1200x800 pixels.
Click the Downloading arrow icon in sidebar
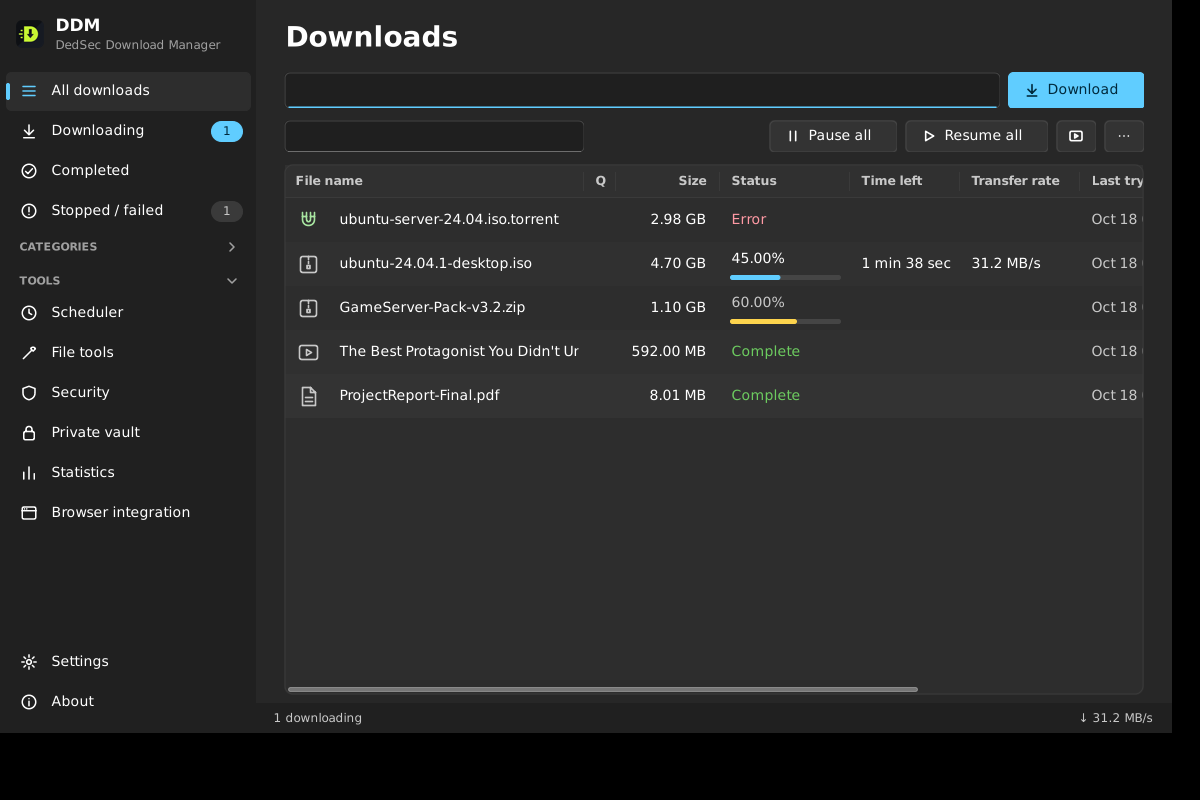coord(29,131)
